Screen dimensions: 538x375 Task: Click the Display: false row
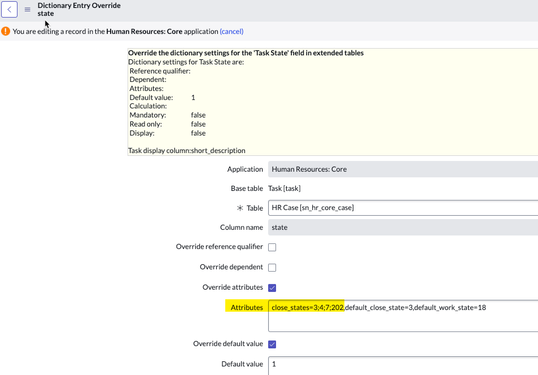[x=167, y=133]
